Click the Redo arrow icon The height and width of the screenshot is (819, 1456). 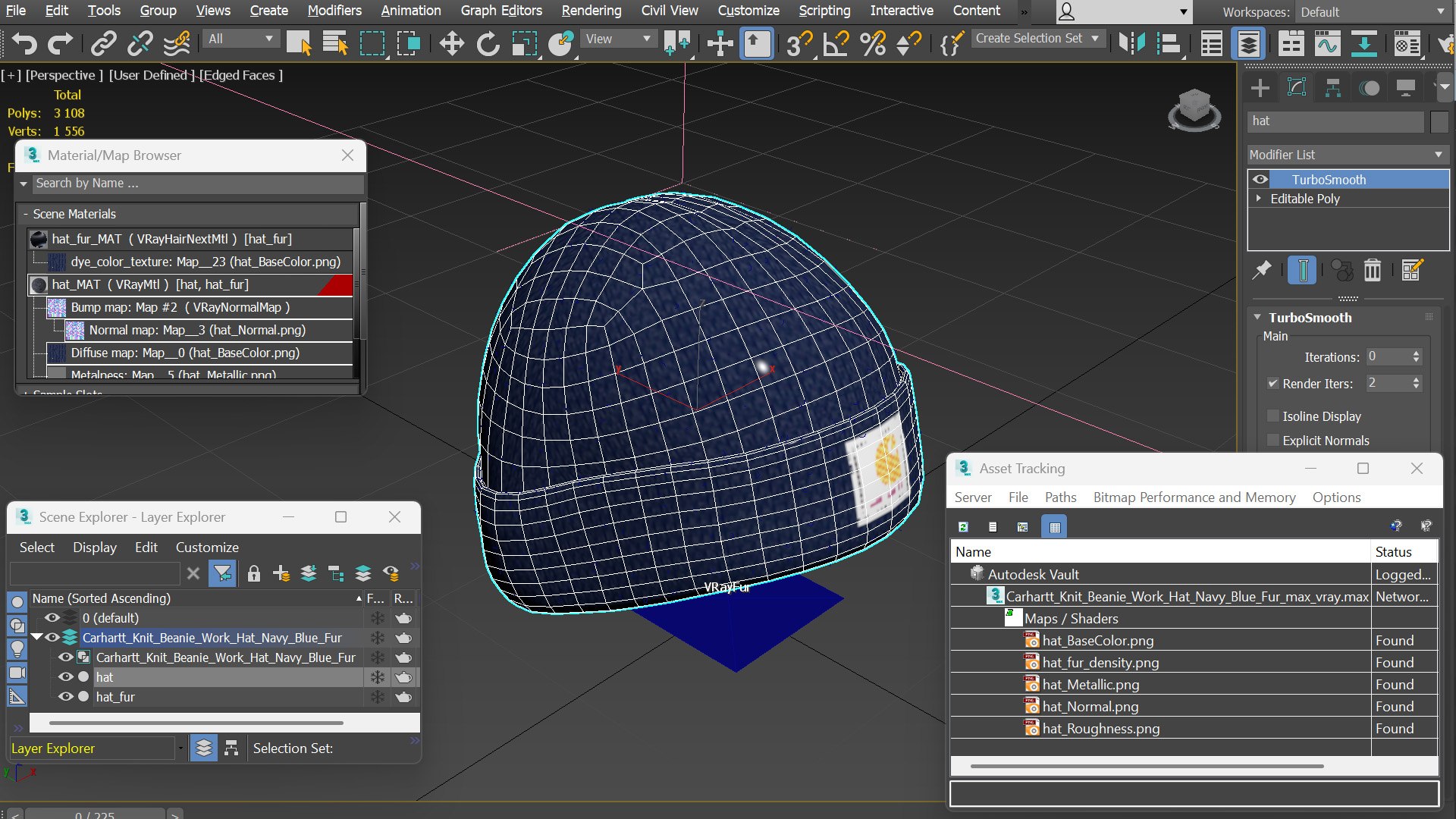pos(60,43)
